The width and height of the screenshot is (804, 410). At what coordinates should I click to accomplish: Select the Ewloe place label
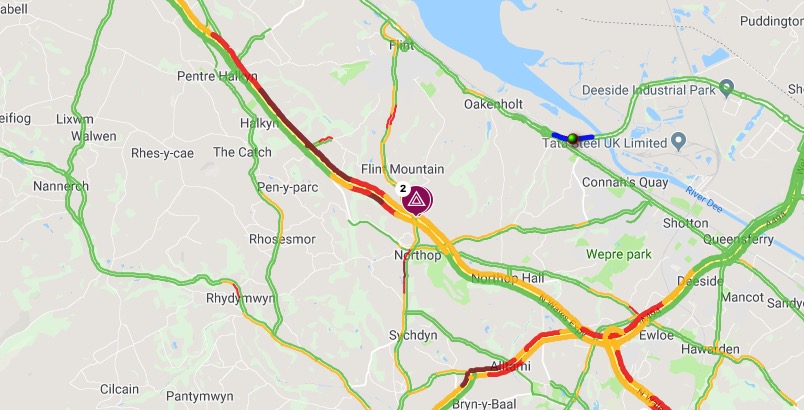[x=656, y=336]
